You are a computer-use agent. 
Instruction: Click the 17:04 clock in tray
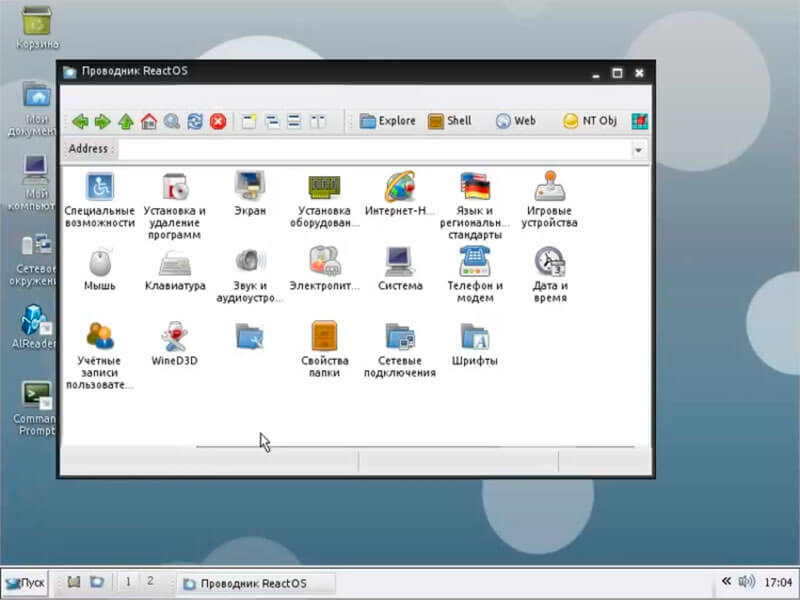coord(778,582)
